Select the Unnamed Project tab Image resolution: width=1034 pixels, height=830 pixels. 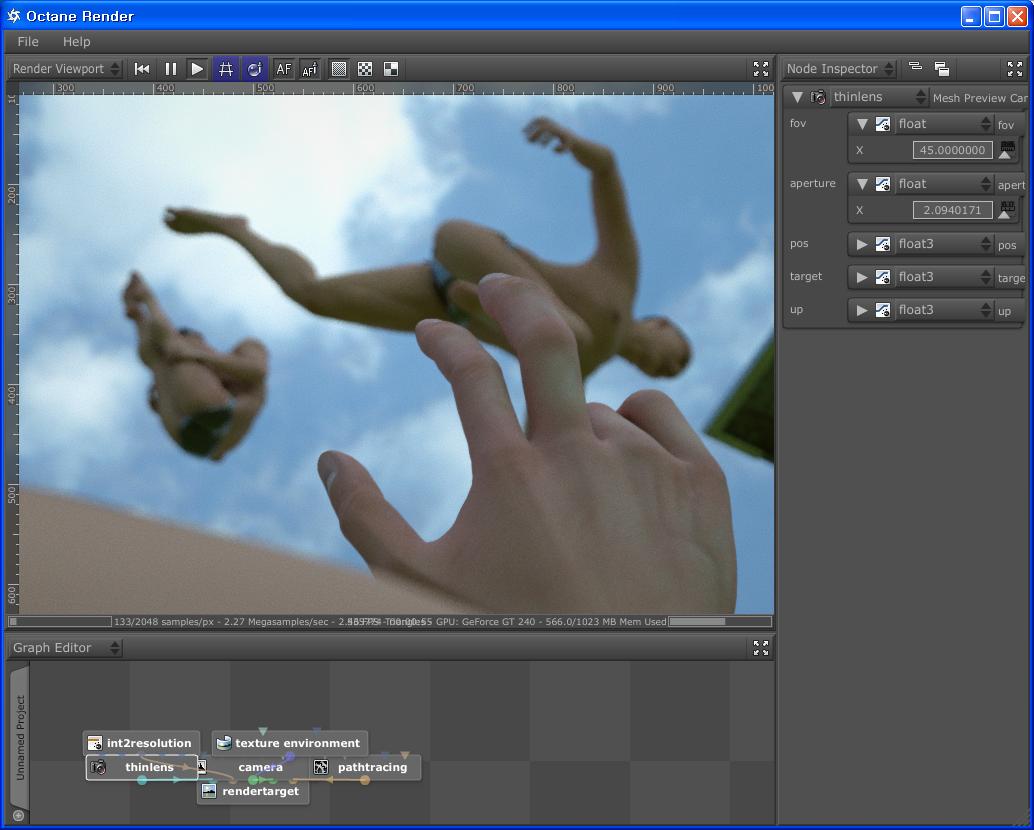point(20,738)
